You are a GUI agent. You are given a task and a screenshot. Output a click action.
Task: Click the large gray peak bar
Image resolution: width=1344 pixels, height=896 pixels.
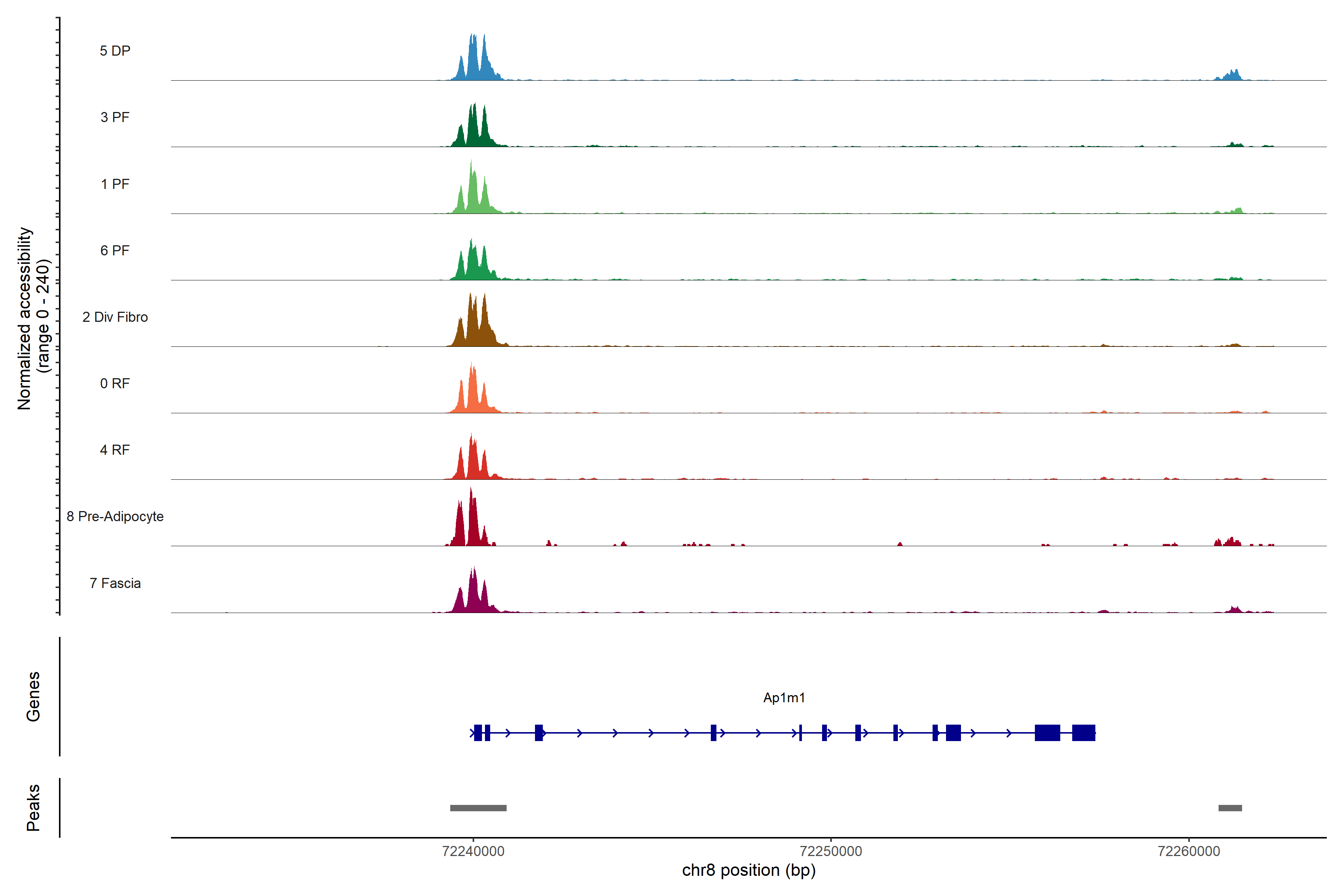(x=478, y=808)
